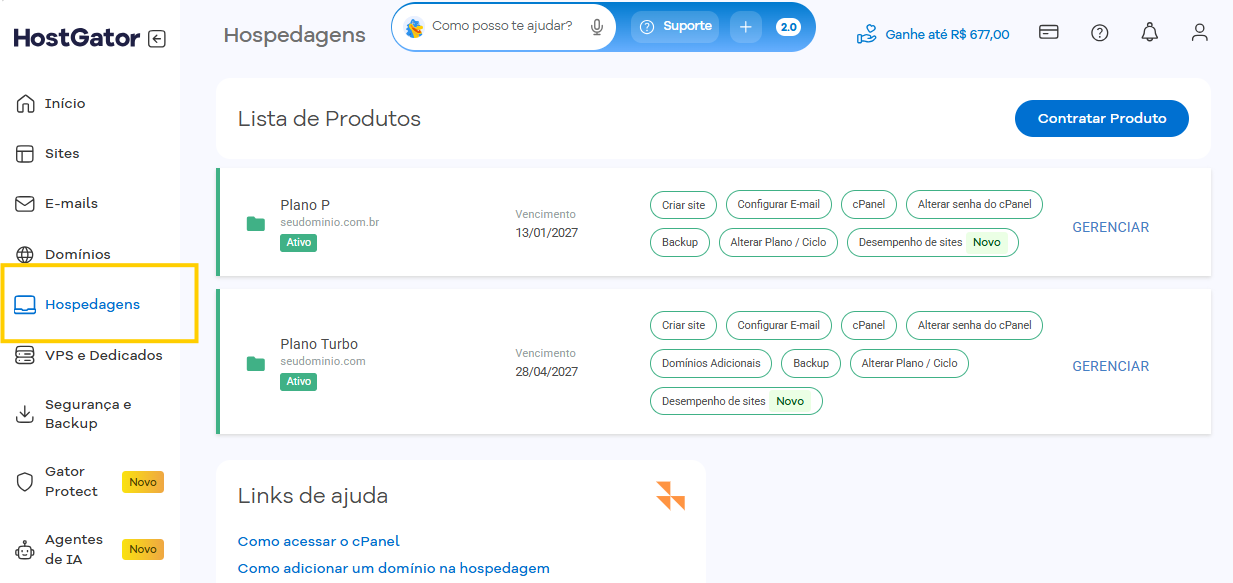The image size is (1233, 583).
Task: Click Ganhe até R$ 677,00 link
Action: pyautogui.click(x=947, y=34)
